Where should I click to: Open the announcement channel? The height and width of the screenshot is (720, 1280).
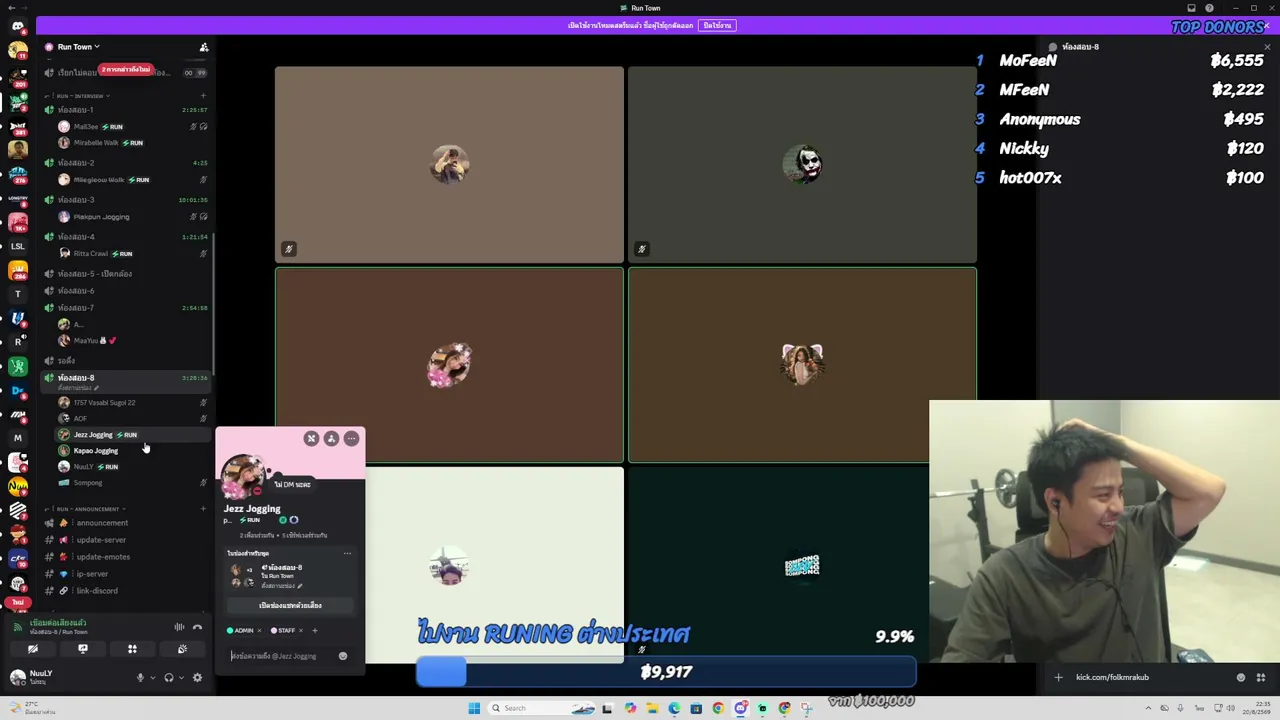point(125,523)
